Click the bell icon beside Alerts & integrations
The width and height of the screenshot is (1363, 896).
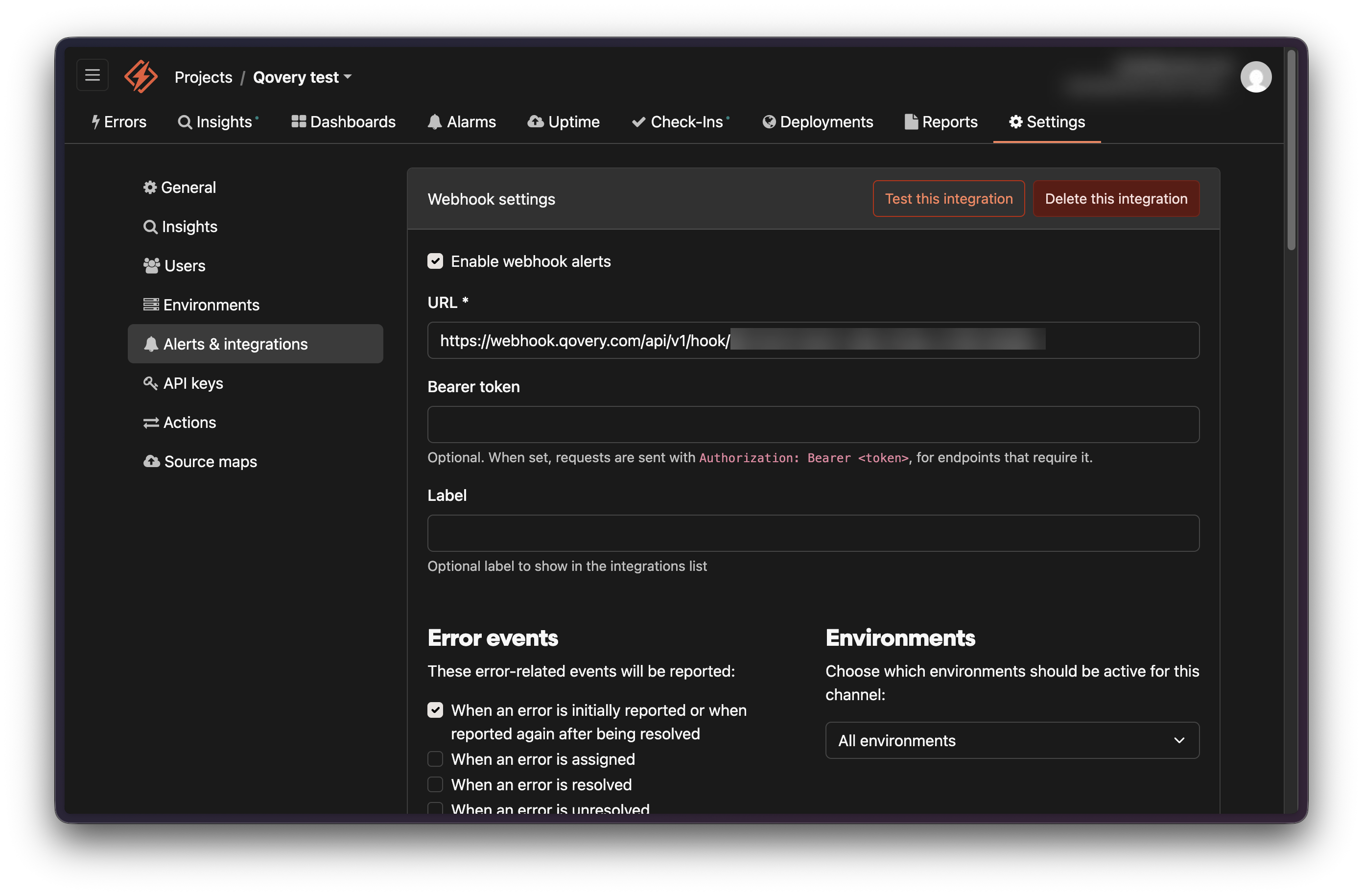click(151, 344)
